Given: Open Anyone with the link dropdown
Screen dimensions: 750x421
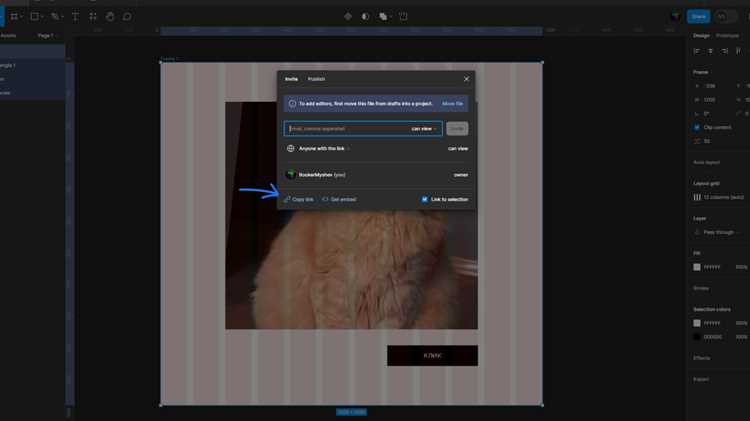Looking at the screenshot, I should click(324, 148).
